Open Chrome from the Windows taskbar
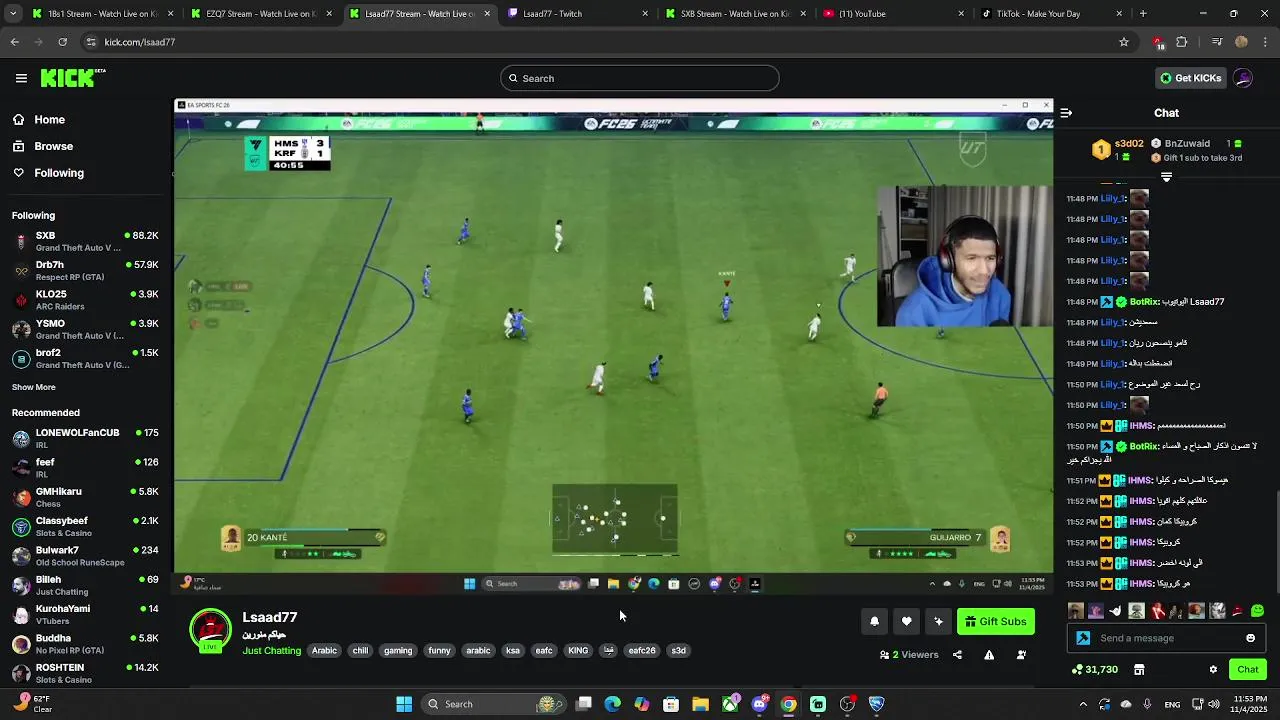This screenshot has width=1280, height=720. (788, 704)
